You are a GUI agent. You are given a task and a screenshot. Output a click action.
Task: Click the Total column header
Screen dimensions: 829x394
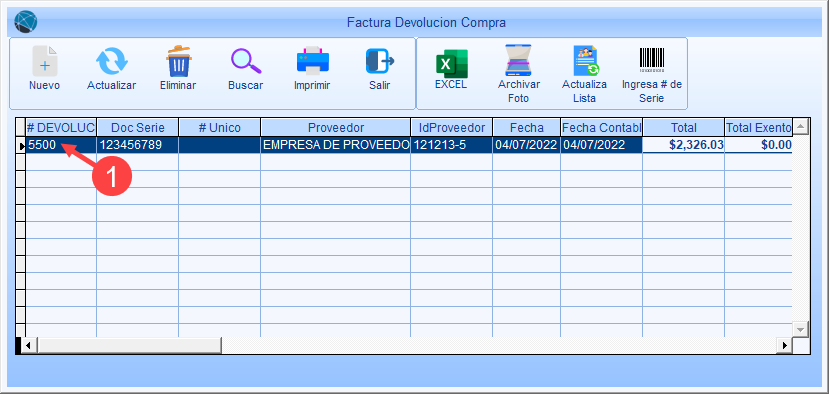[x=684, y=127]
